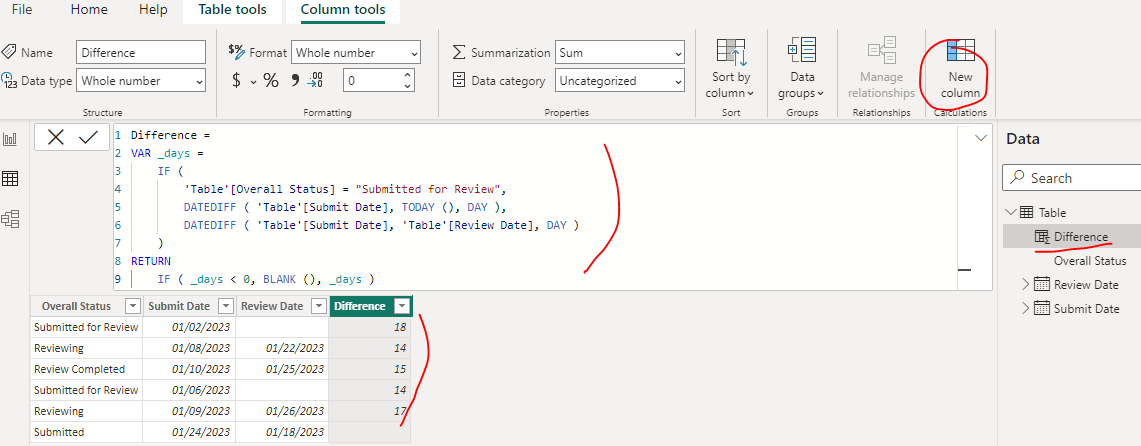
Task: Select Difference field in Data pane
Action: pos(1081,236)
